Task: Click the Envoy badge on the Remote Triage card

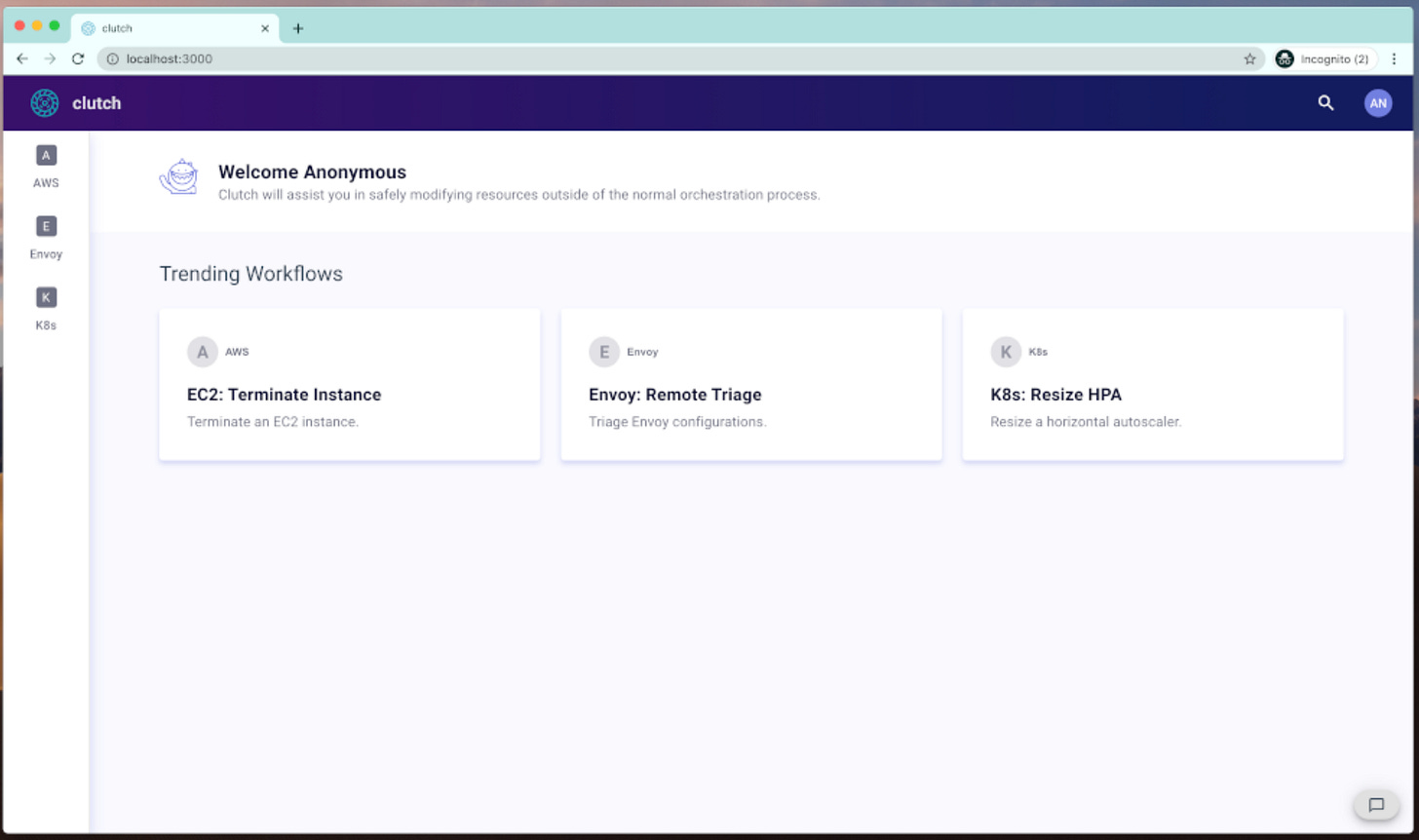Action: [604, 352]
